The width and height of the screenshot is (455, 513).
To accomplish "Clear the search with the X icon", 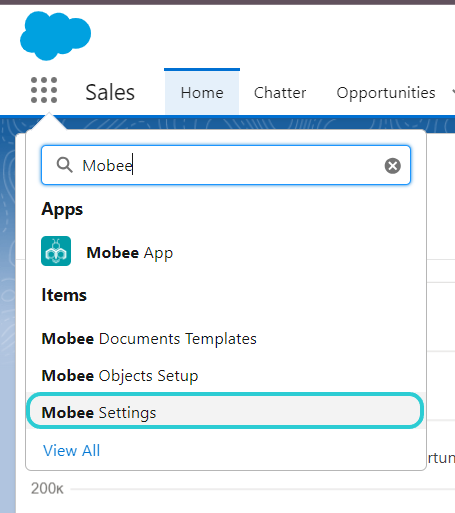I will tap(393, 166).
